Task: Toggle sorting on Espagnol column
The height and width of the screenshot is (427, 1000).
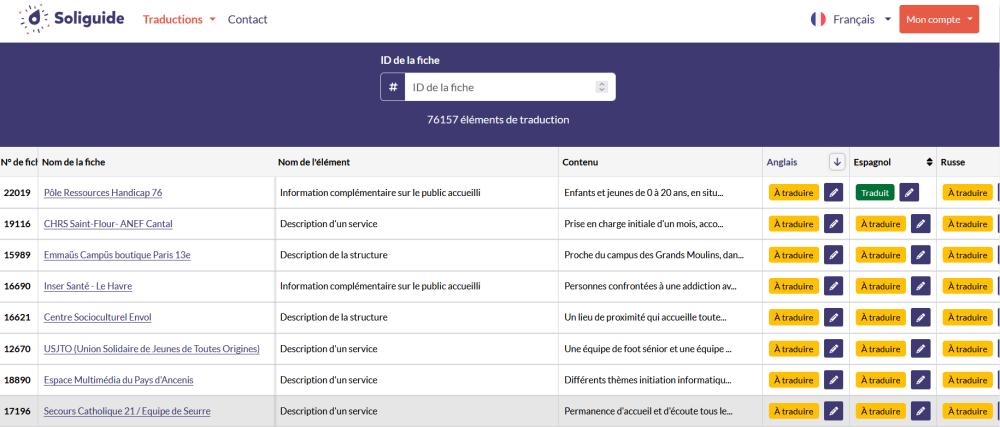Action: pyautogui.click(x=930, y=162)
